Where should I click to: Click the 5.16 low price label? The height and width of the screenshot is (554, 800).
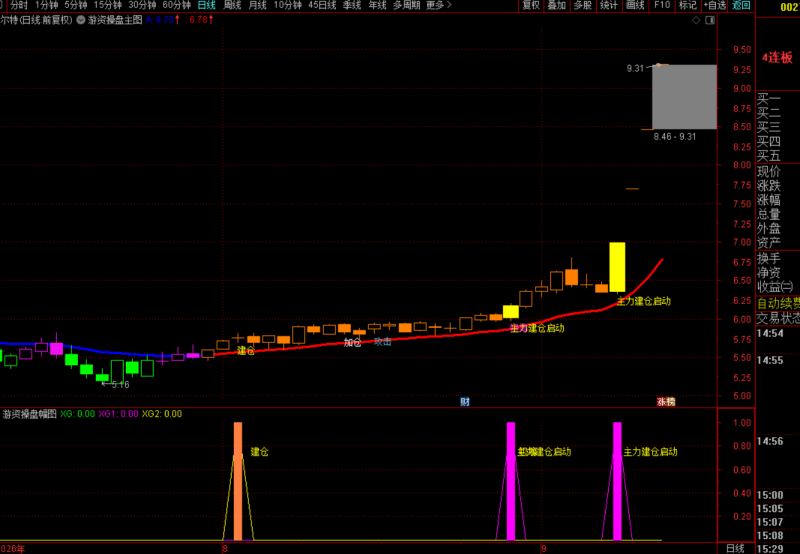click(x=120, y=385)
